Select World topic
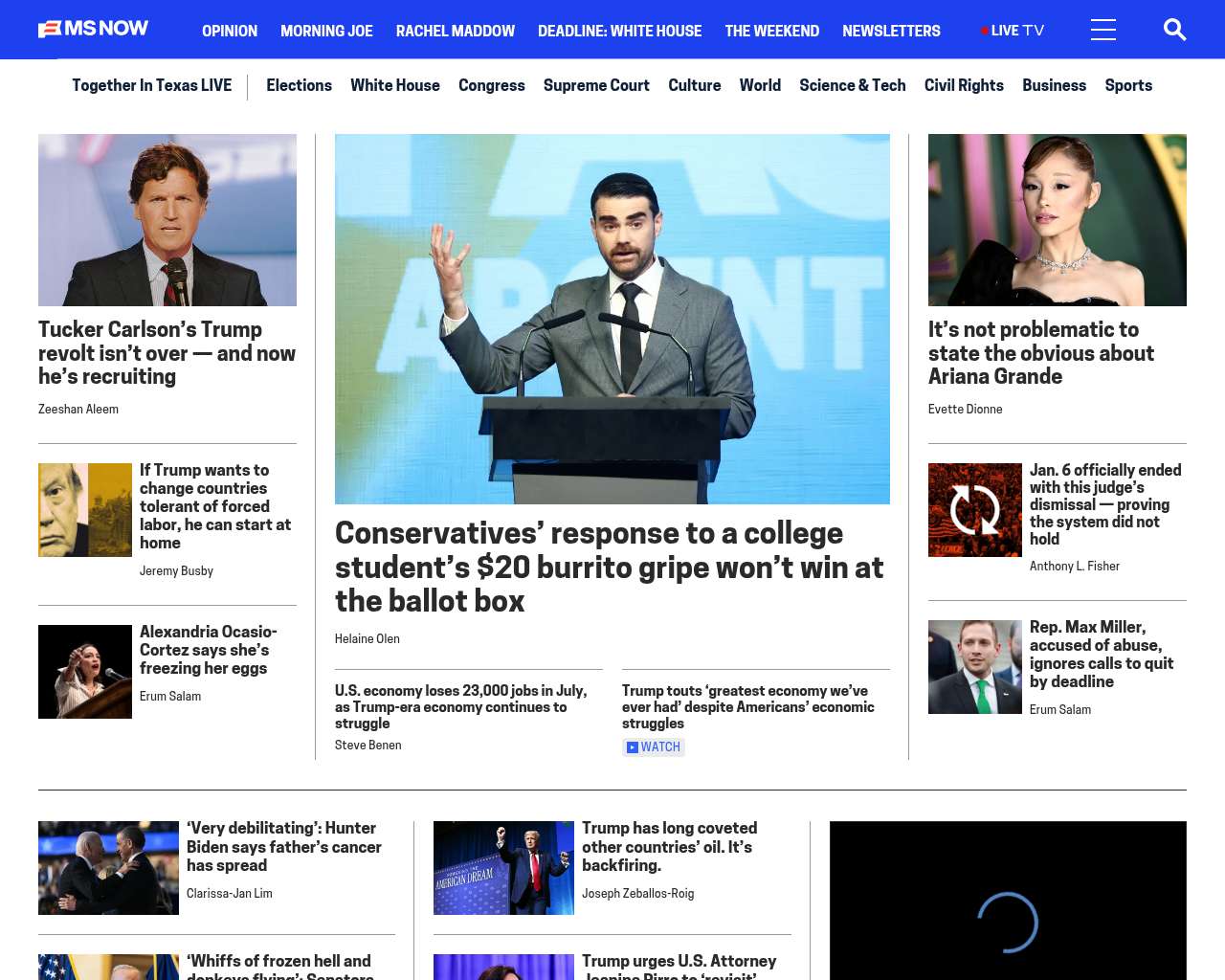The height and width of the screenshot is (980, 1225). (x=760, y=85)
